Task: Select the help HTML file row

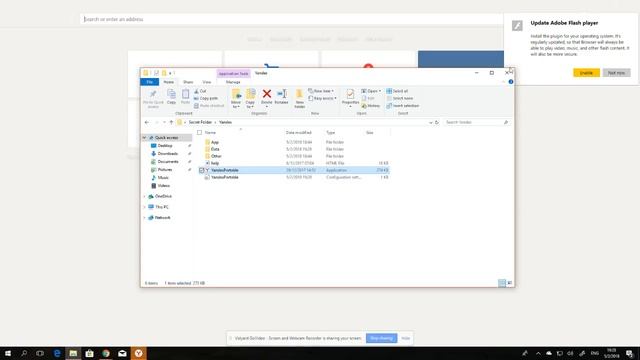Action: point(293,163)
